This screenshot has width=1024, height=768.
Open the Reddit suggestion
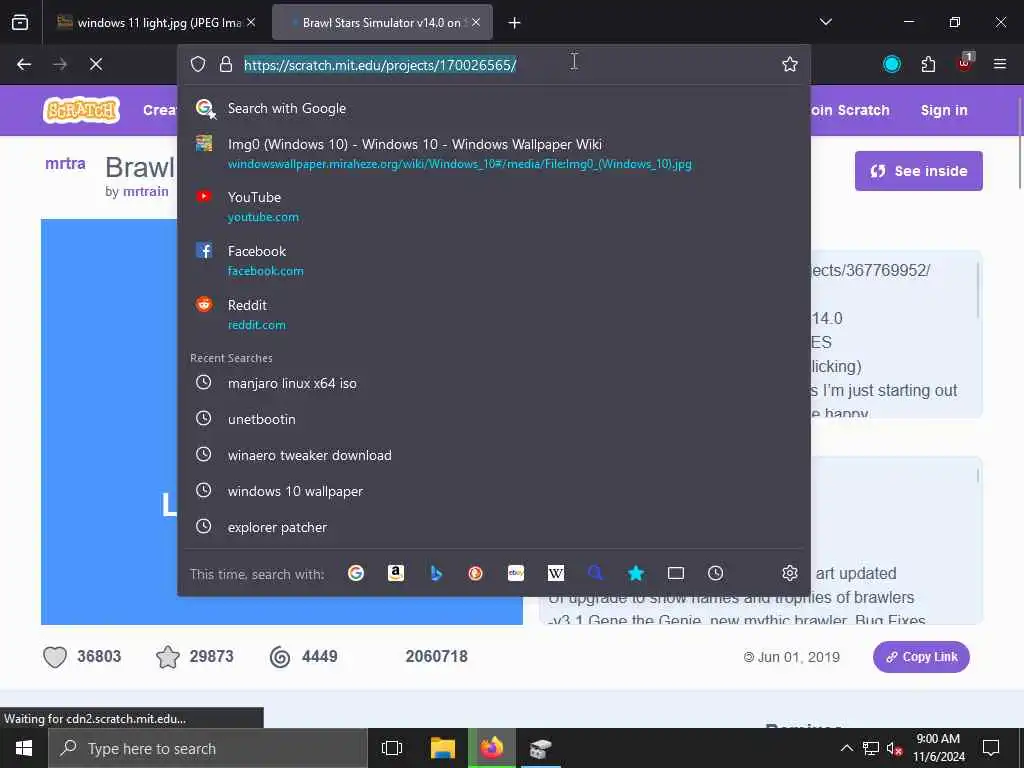[494, 314]
